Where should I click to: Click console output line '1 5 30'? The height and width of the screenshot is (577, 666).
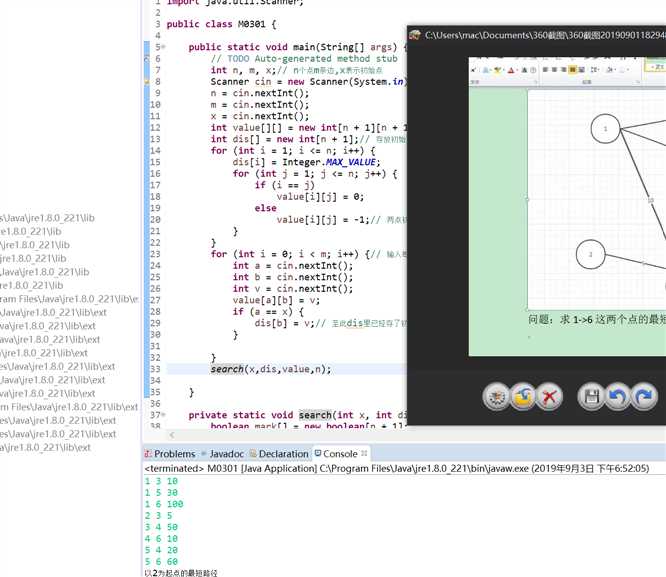[x=161, y=492]
